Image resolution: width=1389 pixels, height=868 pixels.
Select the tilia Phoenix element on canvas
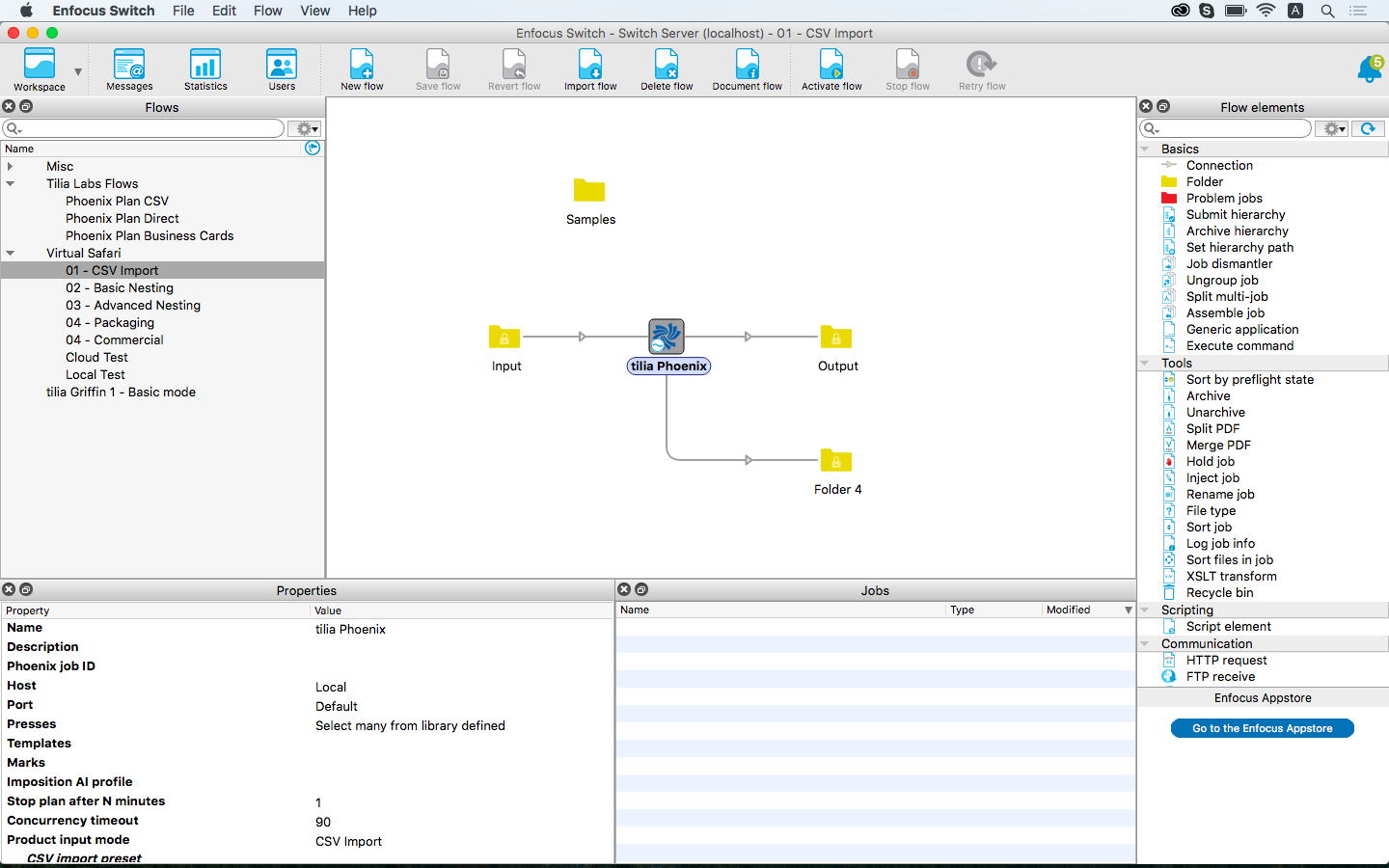pos(667,337)
